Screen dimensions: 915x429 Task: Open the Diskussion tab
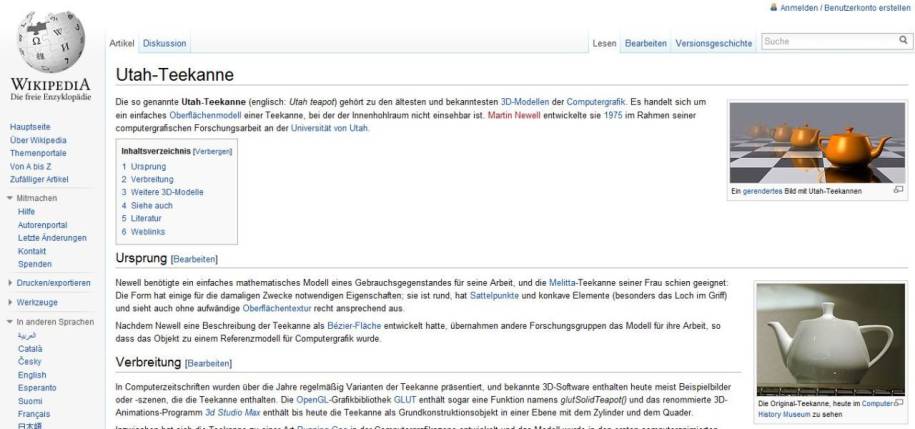pos(165,43)
